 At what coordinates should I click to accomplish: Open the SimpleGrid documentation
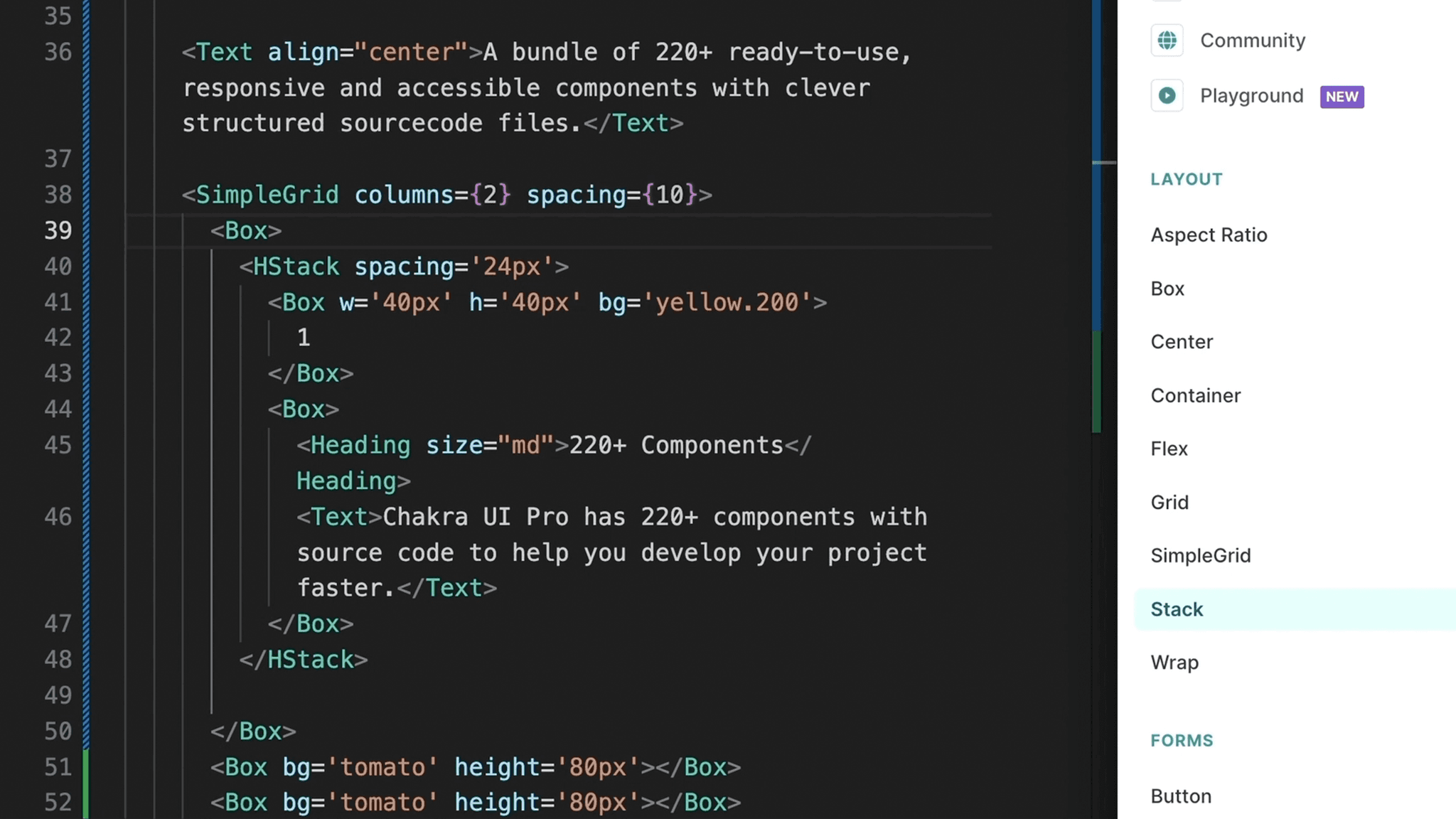[x=1201, y=555]
